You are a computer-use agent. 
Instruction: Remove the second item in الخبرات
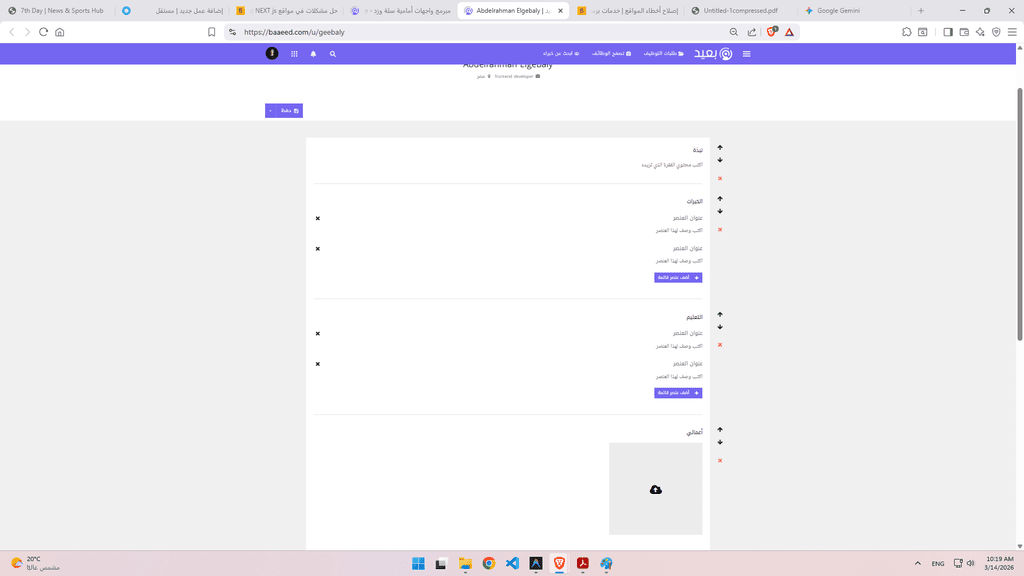[318, 249]
